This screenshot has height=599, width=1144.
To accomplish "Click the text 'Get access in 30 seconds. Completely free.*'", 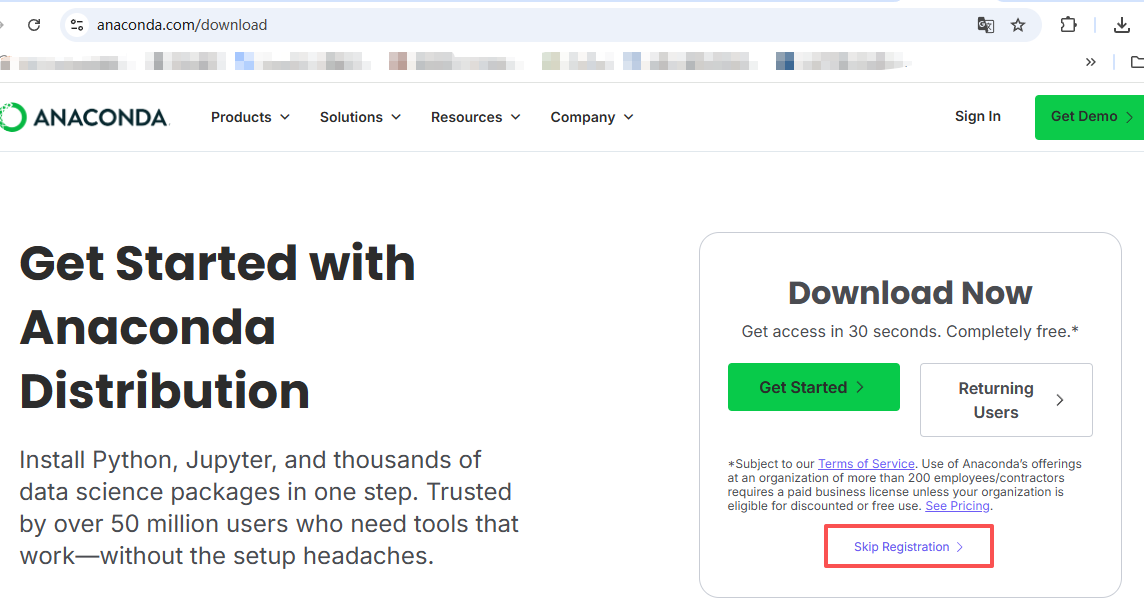I will 910,332.
